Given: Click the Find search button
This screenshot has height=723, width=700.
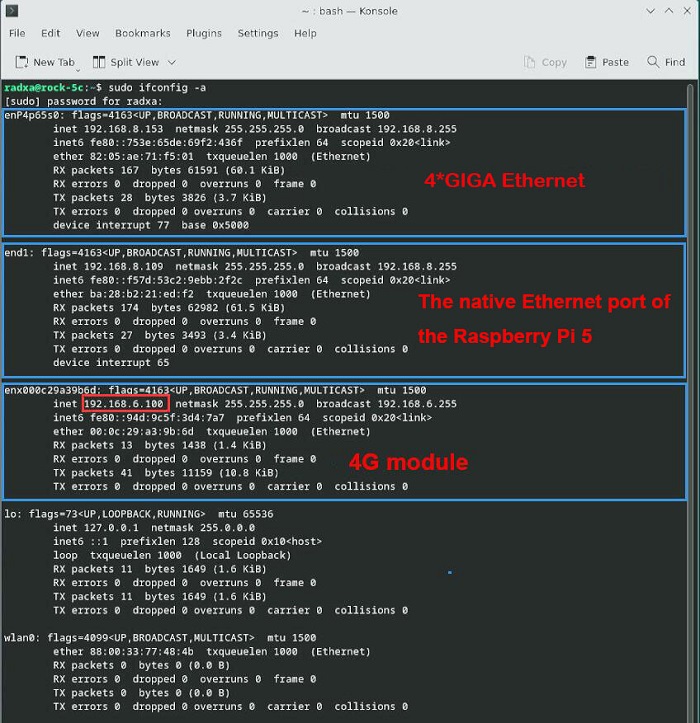Looking at the screenshot, I should [666, 62].
